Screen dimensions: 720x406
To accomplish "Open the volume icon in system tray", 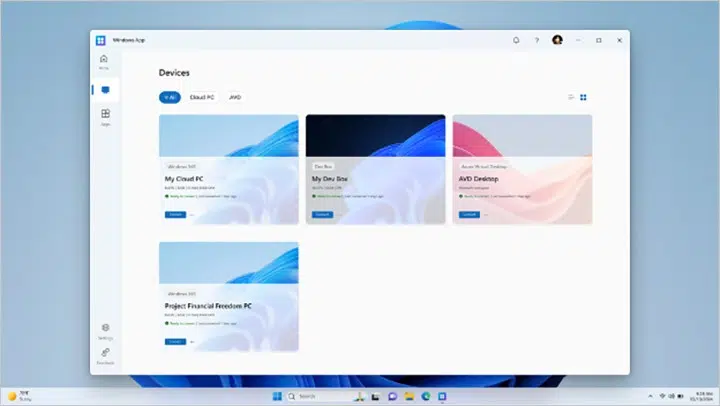I will coord(671,396).
